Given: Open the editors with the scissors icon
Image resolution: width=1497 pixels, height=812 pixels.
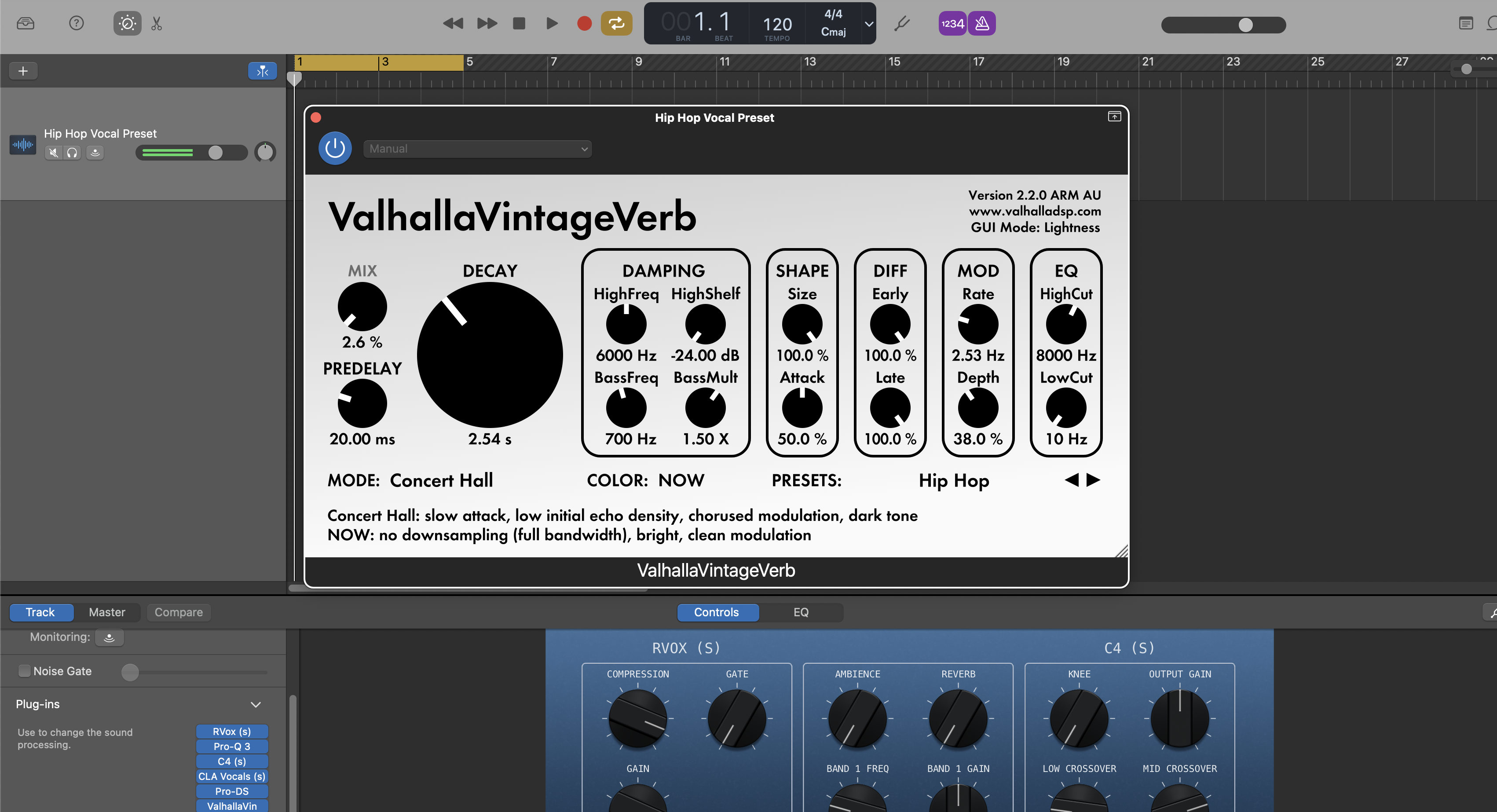Looking at the screenshot, I should (x=156, y=23).
